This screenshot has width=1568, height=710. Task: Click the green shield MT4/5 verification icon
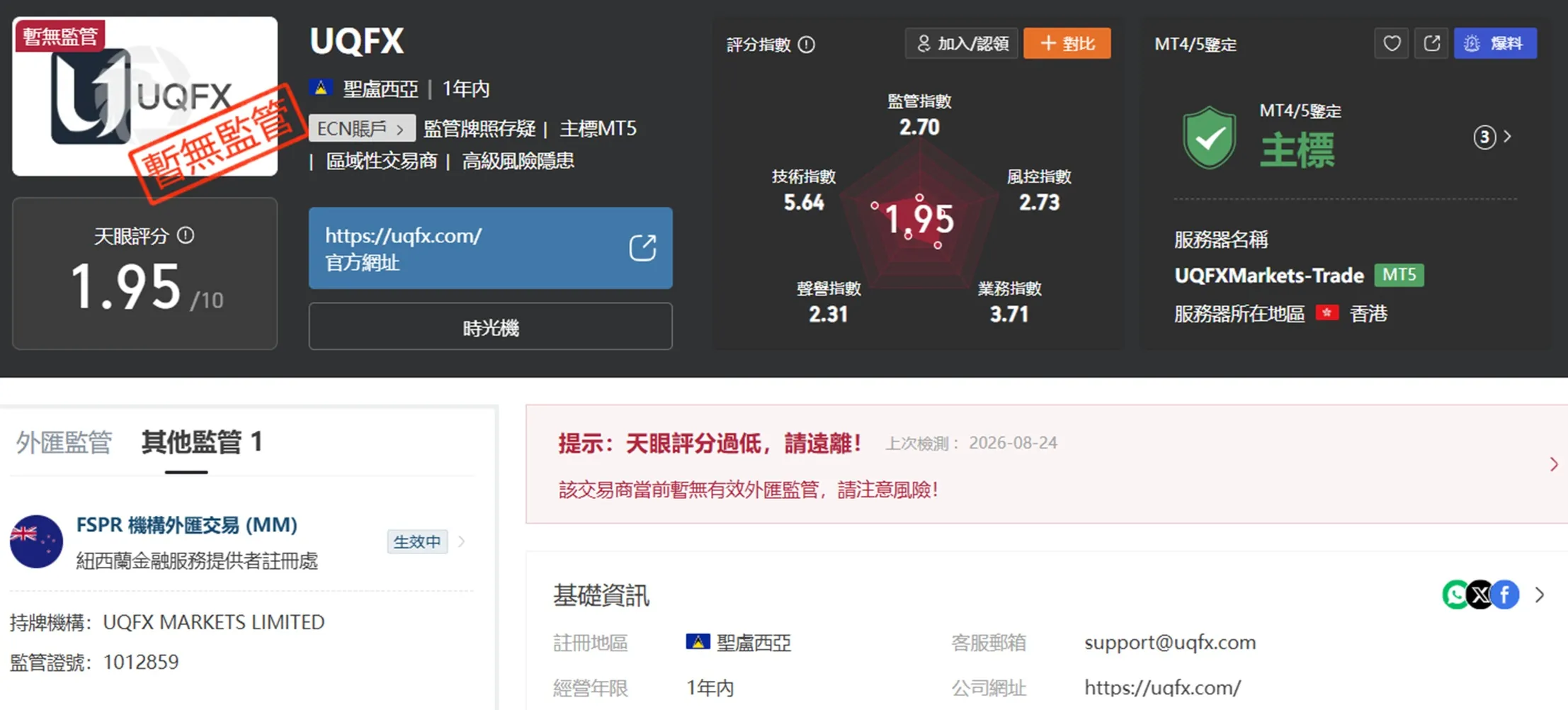[x=1210, y=137]
